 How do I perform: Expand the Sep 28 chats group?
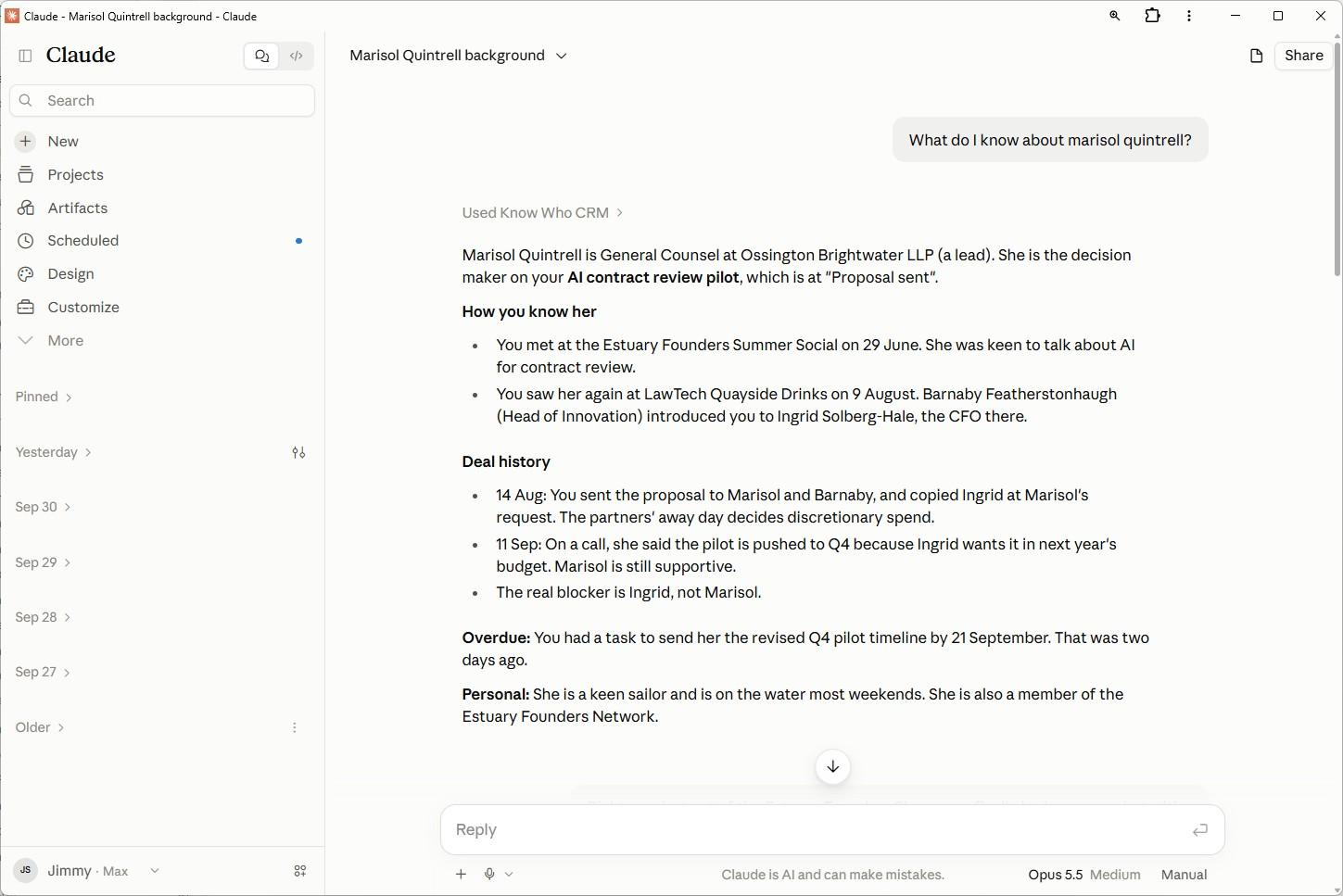coord(43,617)
